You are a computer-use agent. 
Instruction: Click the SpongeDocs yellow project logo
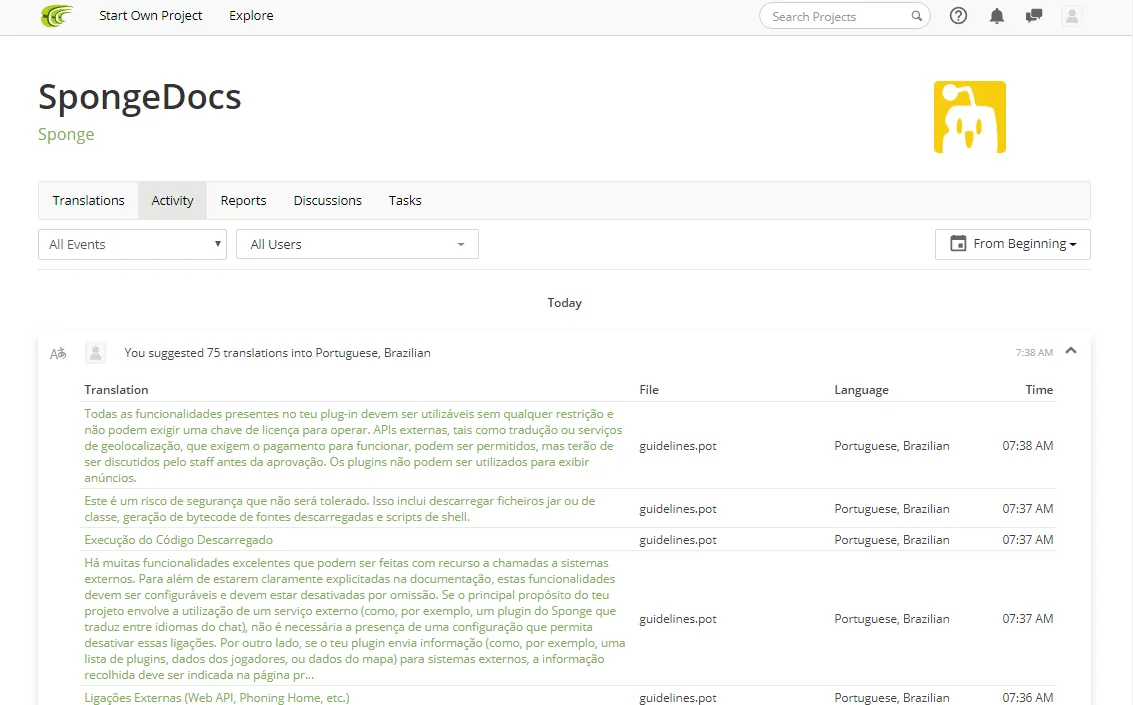tap(970, 117)
